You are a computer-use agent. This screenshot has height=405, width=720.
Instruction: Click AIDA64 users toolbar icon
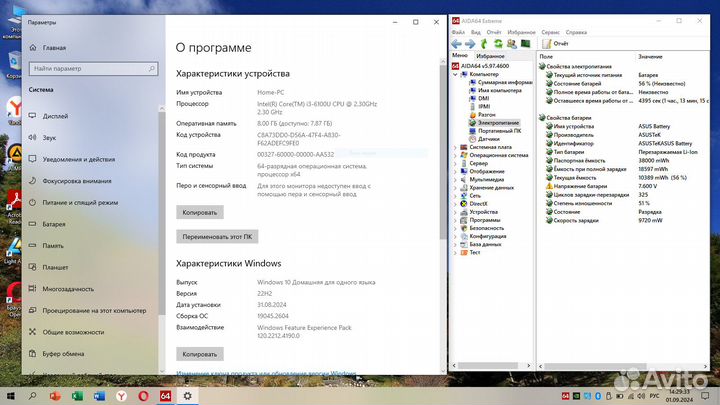pyautogui.click(x=512, y=44)
